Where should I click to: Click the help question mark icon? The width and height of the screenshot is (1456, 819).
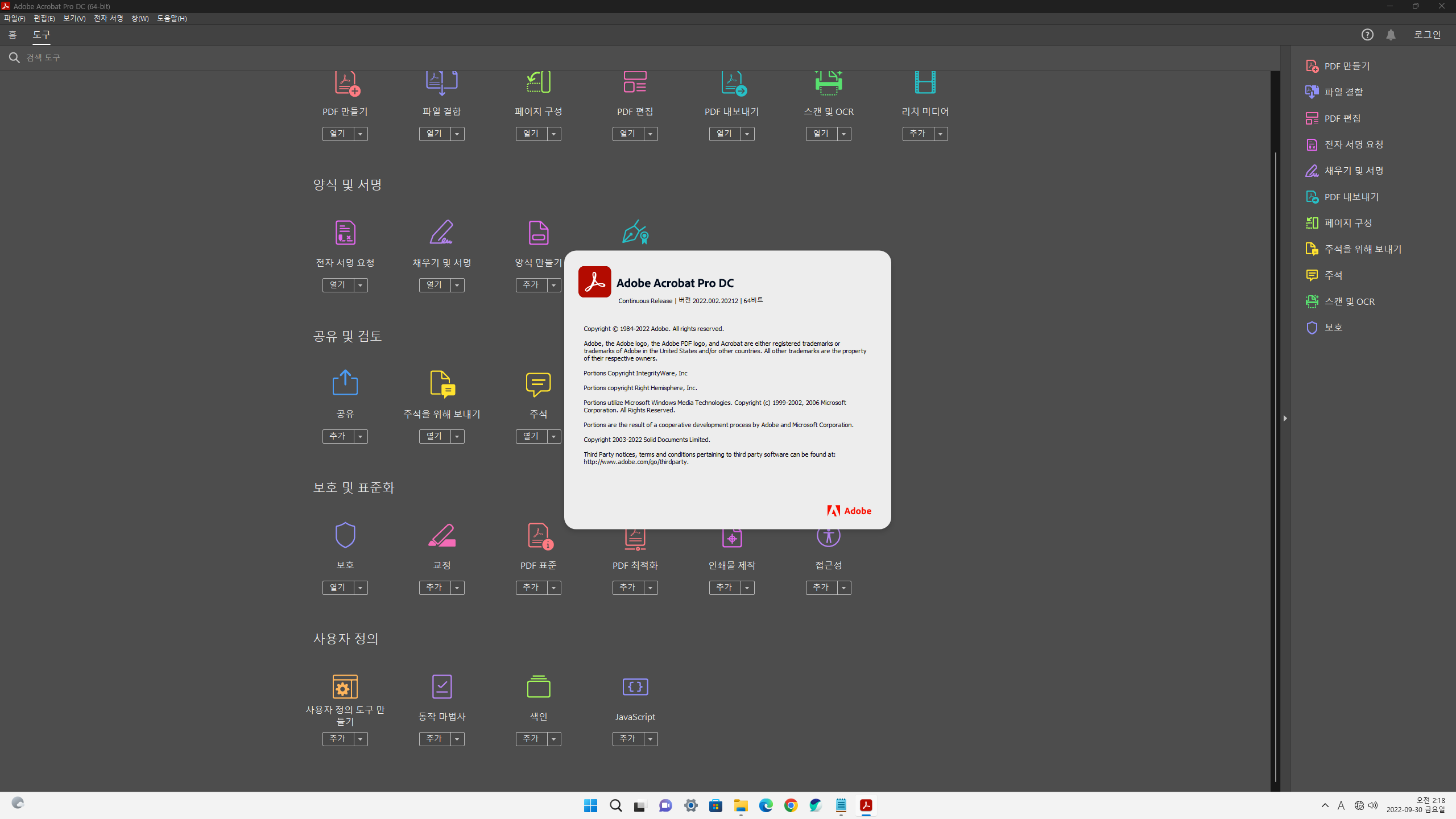pyautogui.click(x=1367, y=35)
